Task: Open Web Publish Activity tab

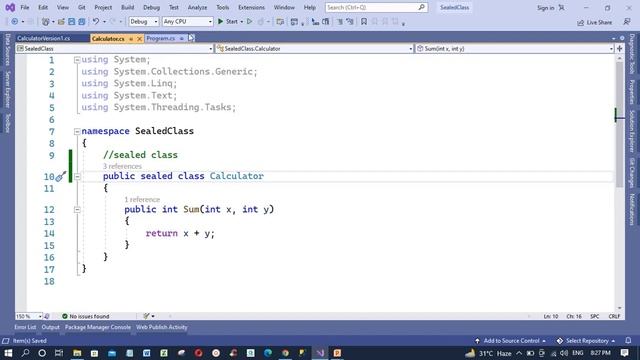Action: coord(162,327)
